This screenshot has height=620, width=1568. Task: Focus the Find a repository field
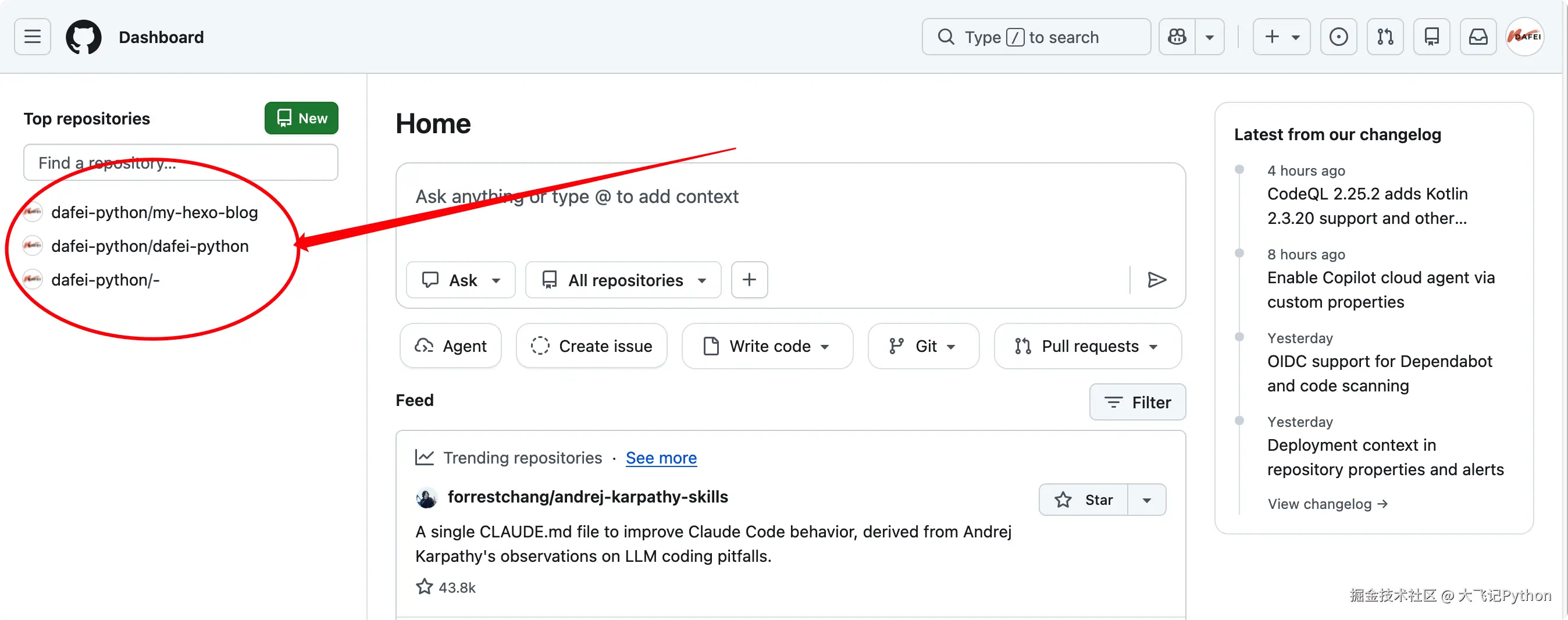click(x=181, y=162)
